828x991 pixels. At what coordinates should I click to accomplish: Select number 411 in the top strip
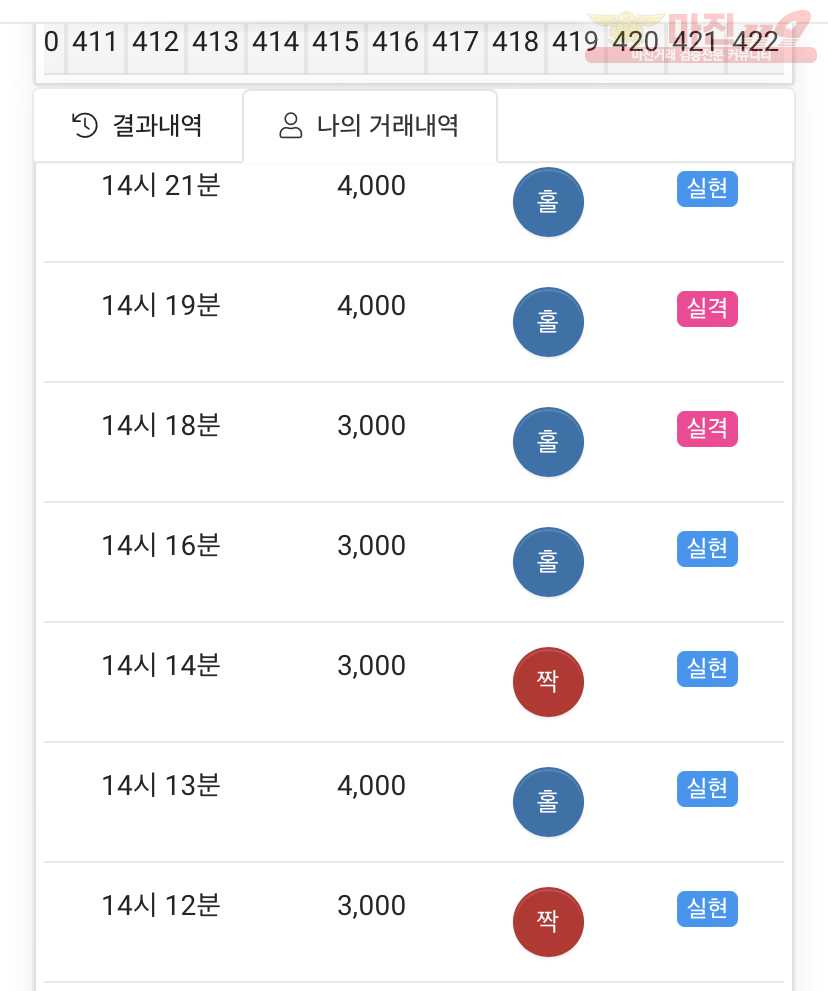tap(95, 42)
